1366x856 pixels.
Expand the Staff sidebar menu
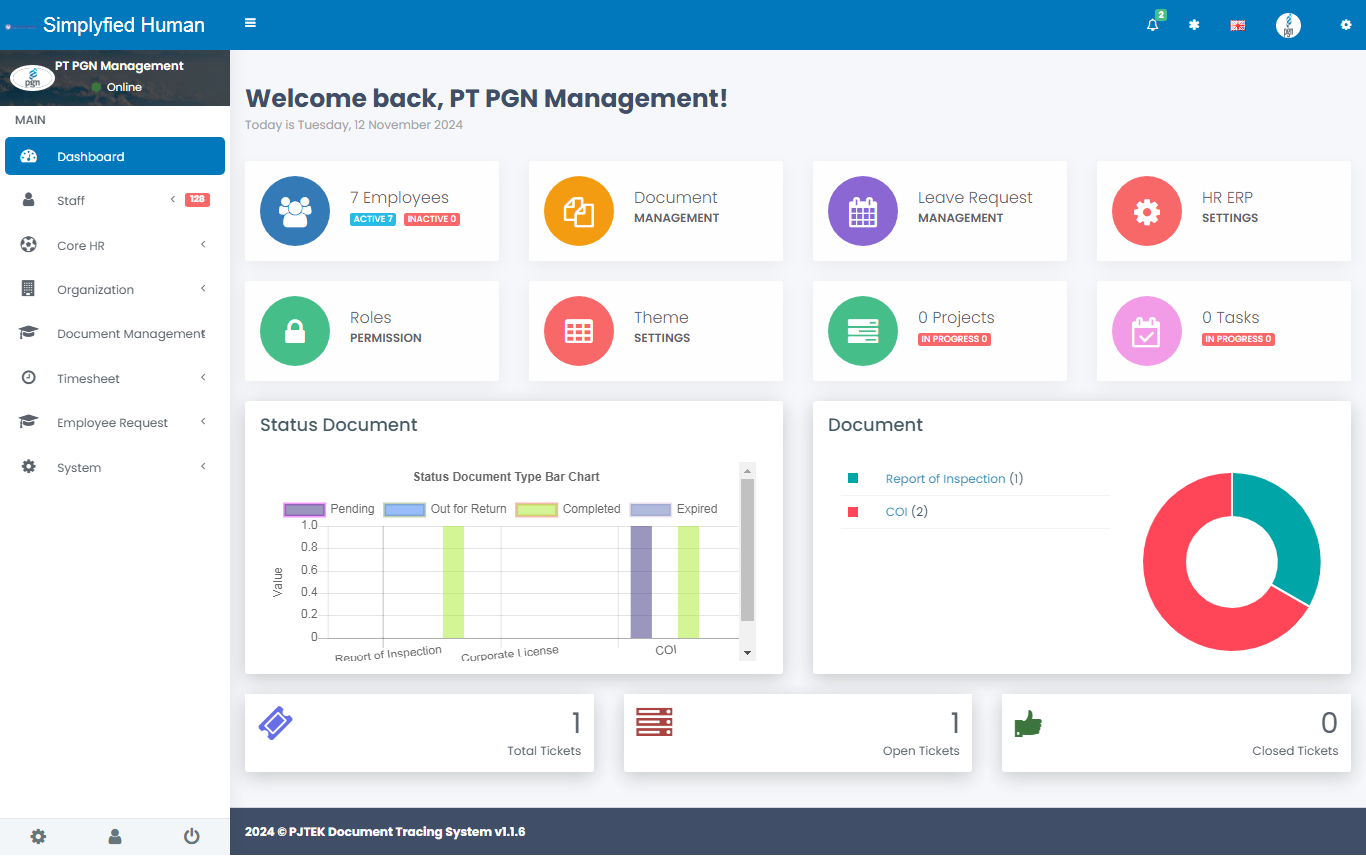[71, 201]
